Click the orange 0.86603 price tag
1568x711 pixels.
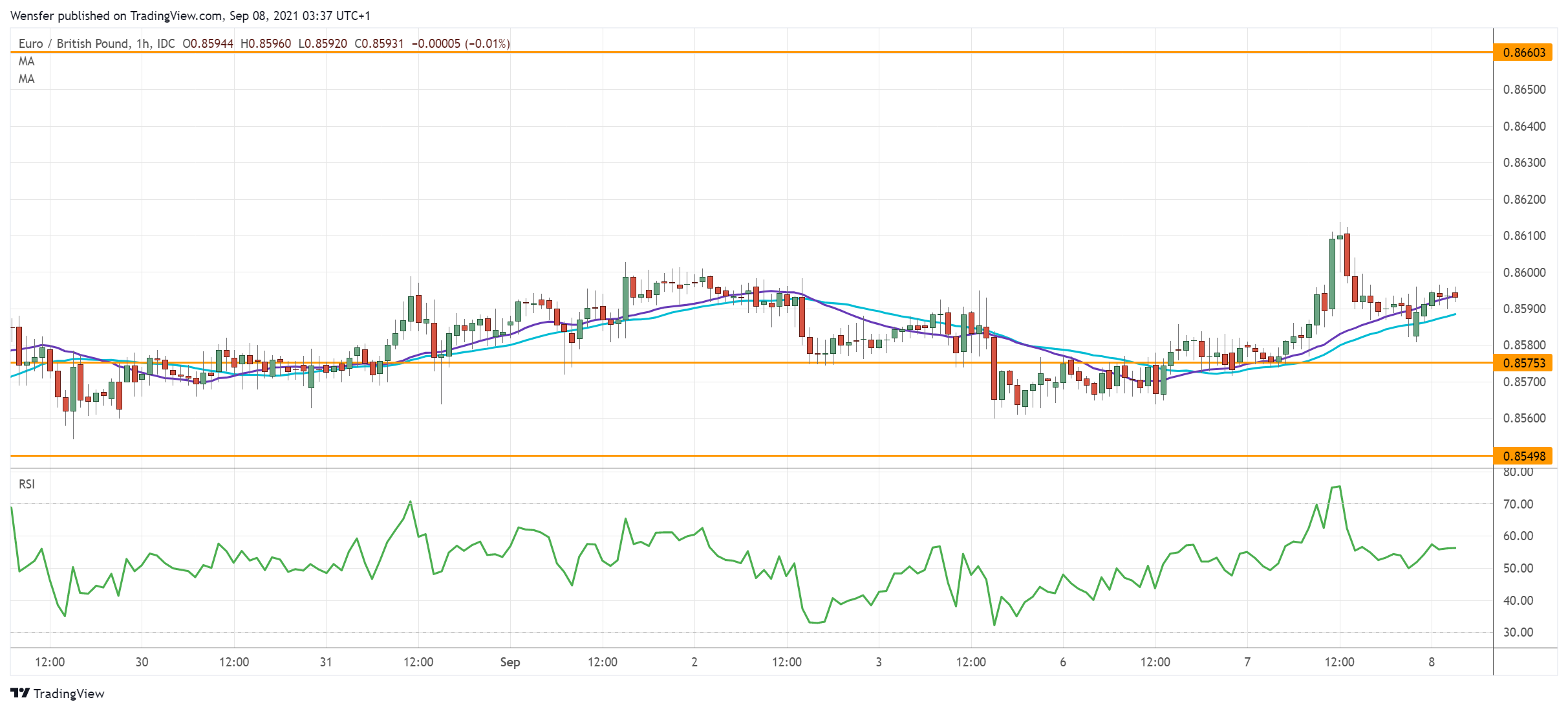pos(1523,52)
